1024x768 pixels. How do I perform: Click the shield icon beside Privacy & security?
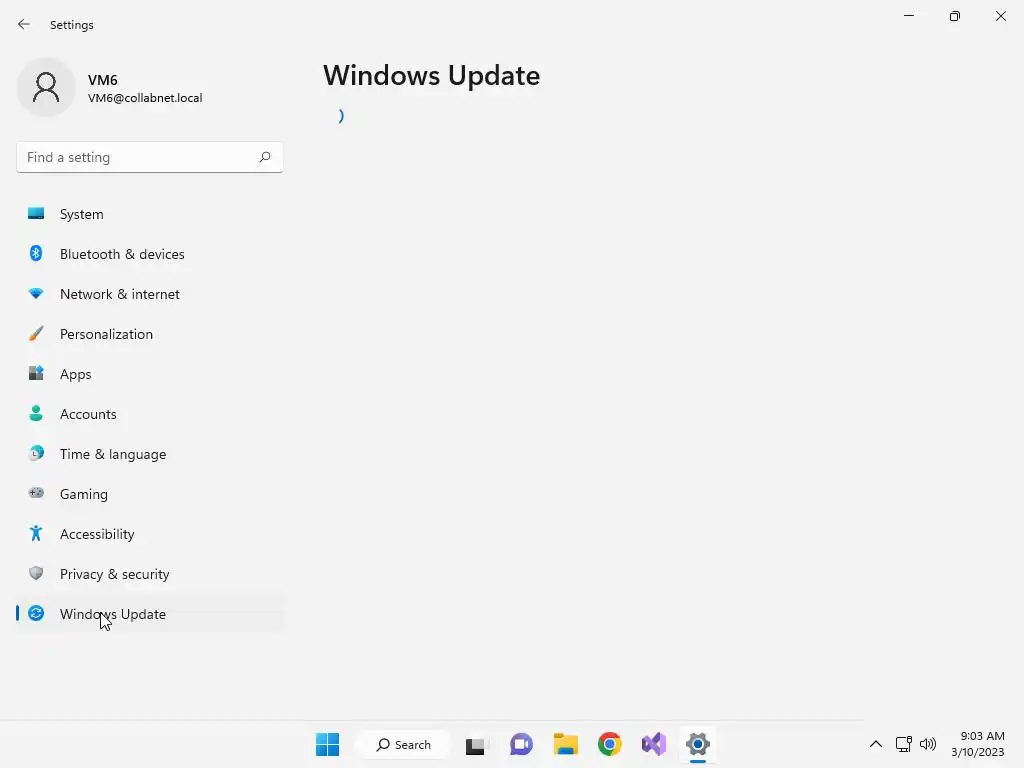(x=36, y=573)
